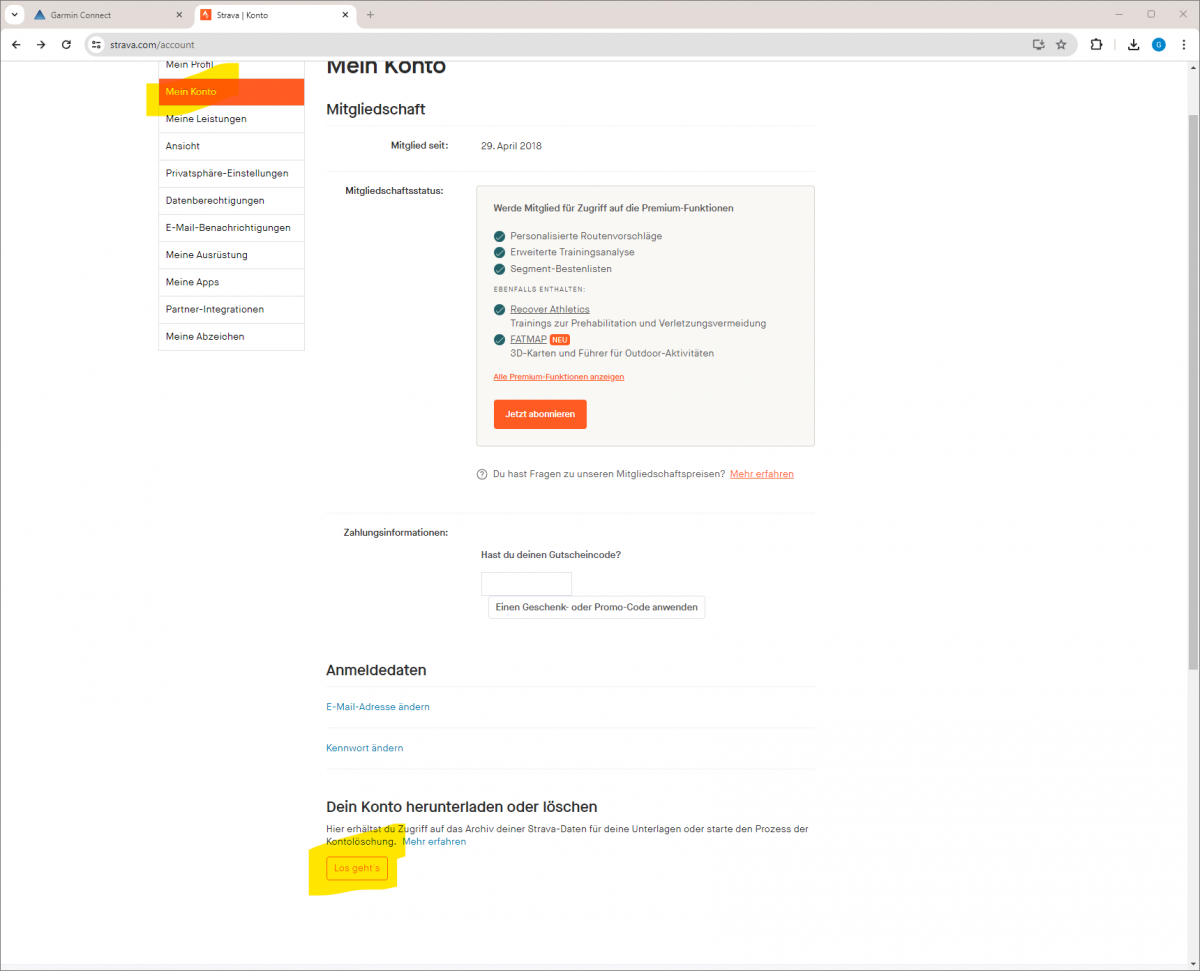Click the Gutscheincode input field
This screenshot has height=971, width=1200.
pyautogui.click(x=526, y=583)
